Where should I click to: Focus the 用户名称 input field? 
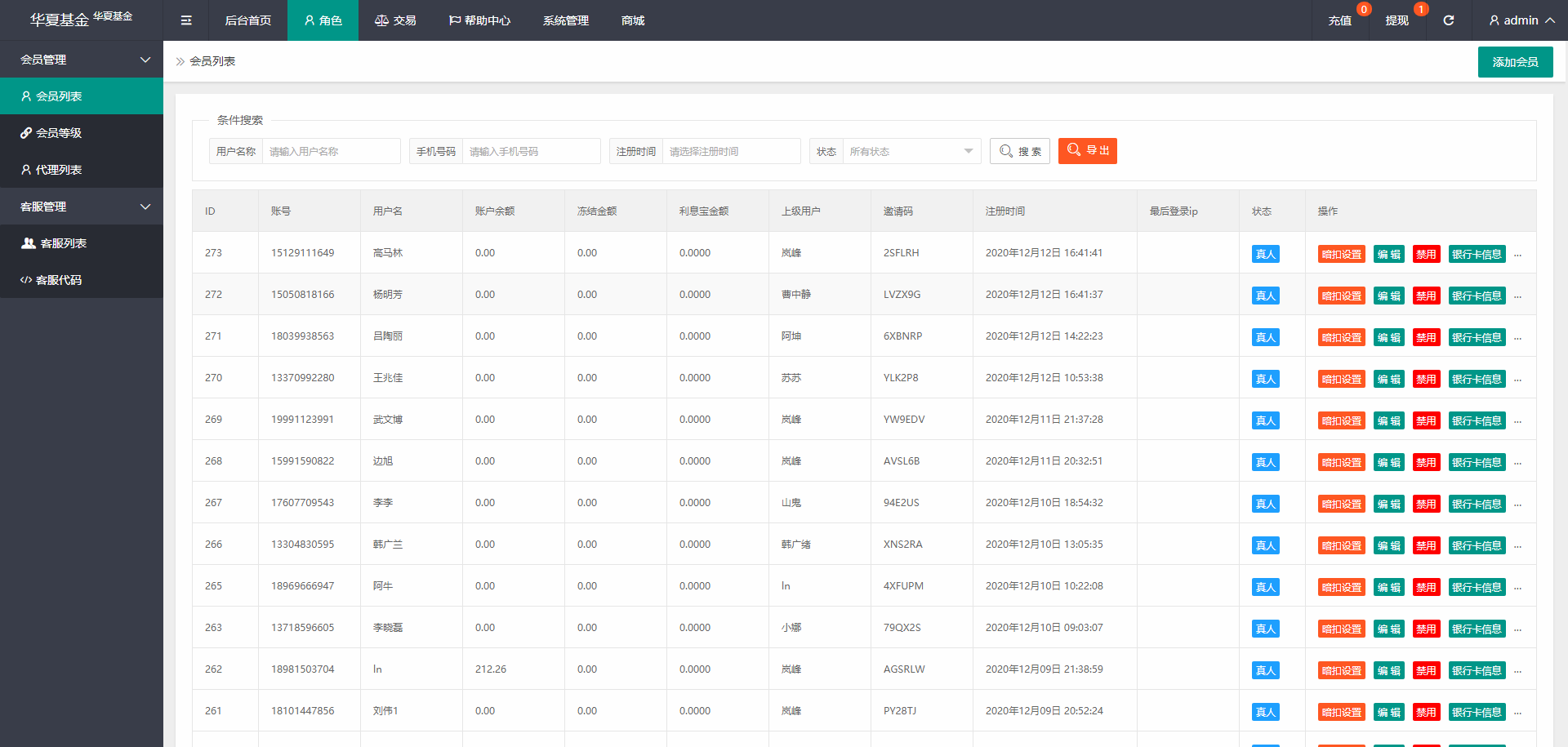point(331,151)
